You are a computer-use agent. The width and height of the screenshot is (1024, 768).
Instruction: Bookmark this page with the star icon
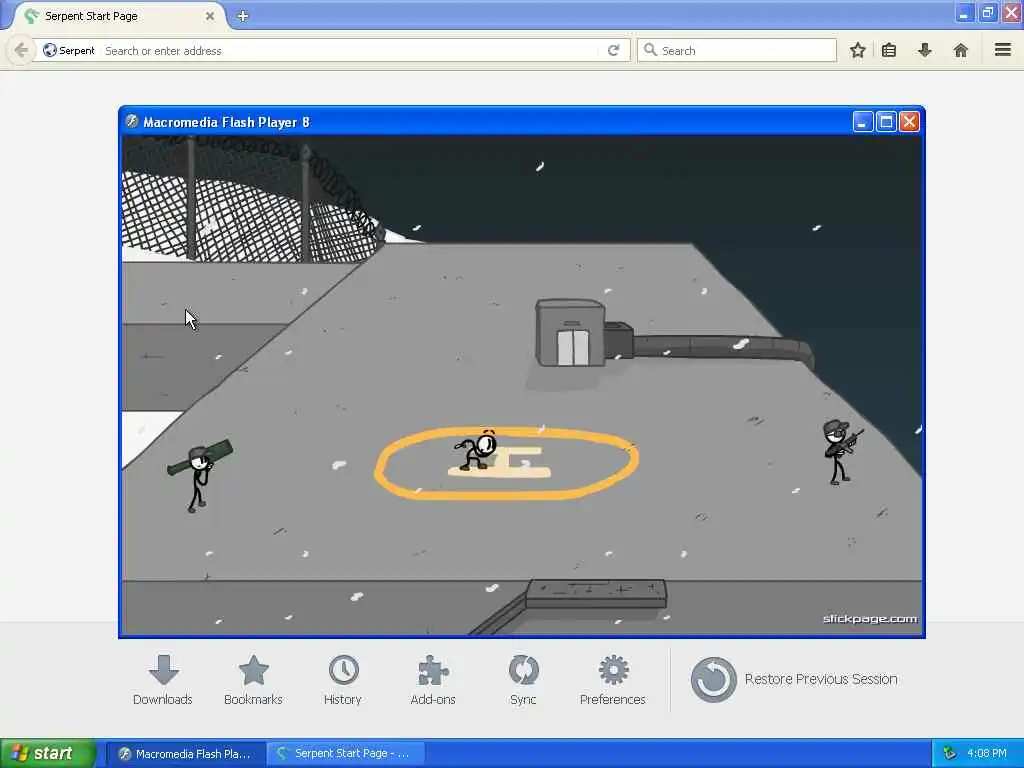point(857,50)
